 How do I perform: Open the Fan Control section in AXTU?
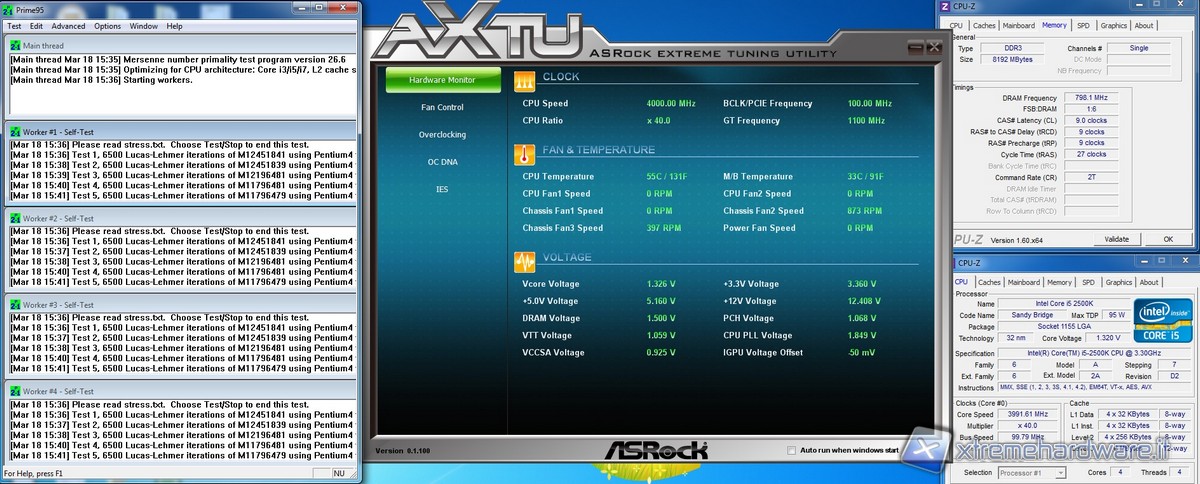coord(442,107)
